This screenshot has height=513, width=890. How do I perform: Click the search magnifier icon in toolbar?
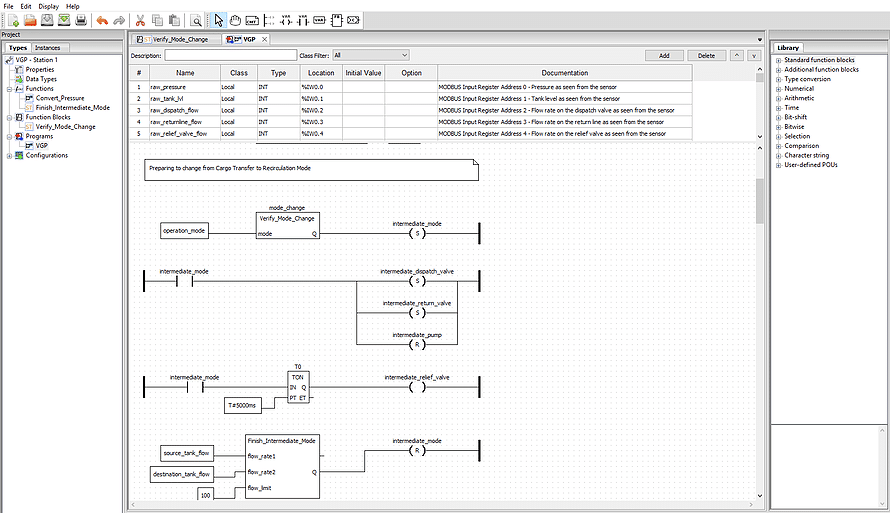[196, 20]
